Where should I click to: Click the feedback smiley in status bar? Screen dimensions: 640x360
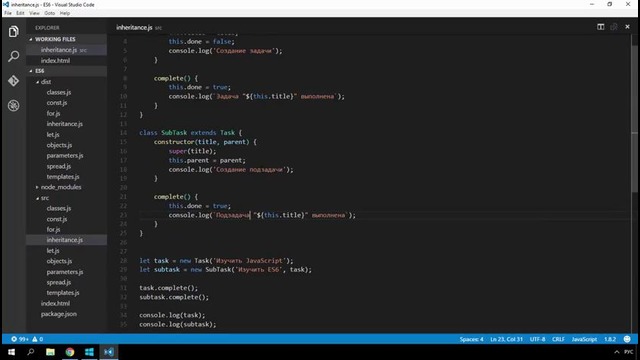[x=627, y=339]
